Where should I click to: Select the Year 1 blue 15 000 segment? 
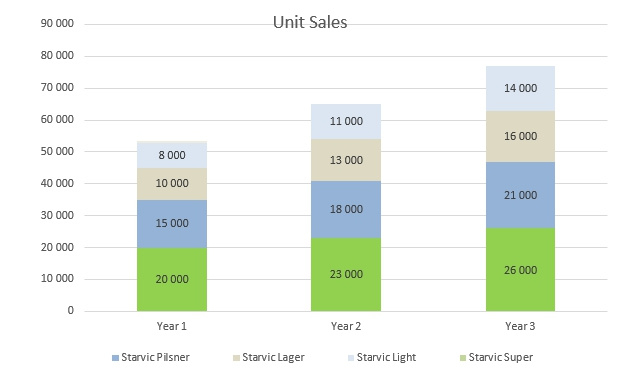[172, 224]
